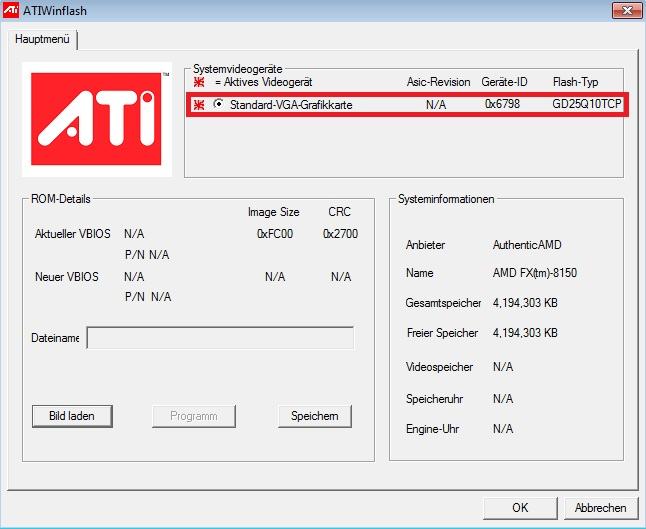Click the Speichern button

(315, 416)
